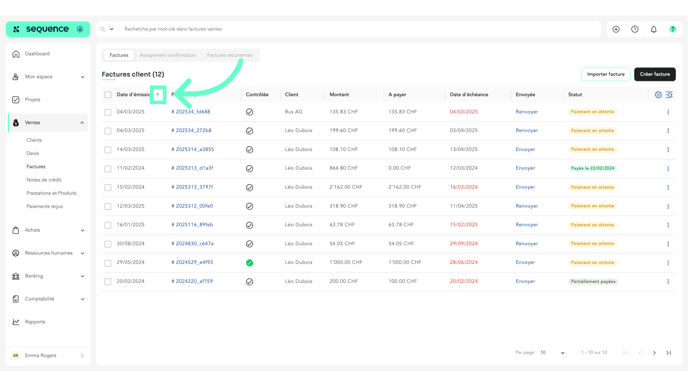This screenshot has width=688, height=387.
Task: Click the Contrôlée check icon for invoice 2024529_e4f93
Action: coord(249,263)
